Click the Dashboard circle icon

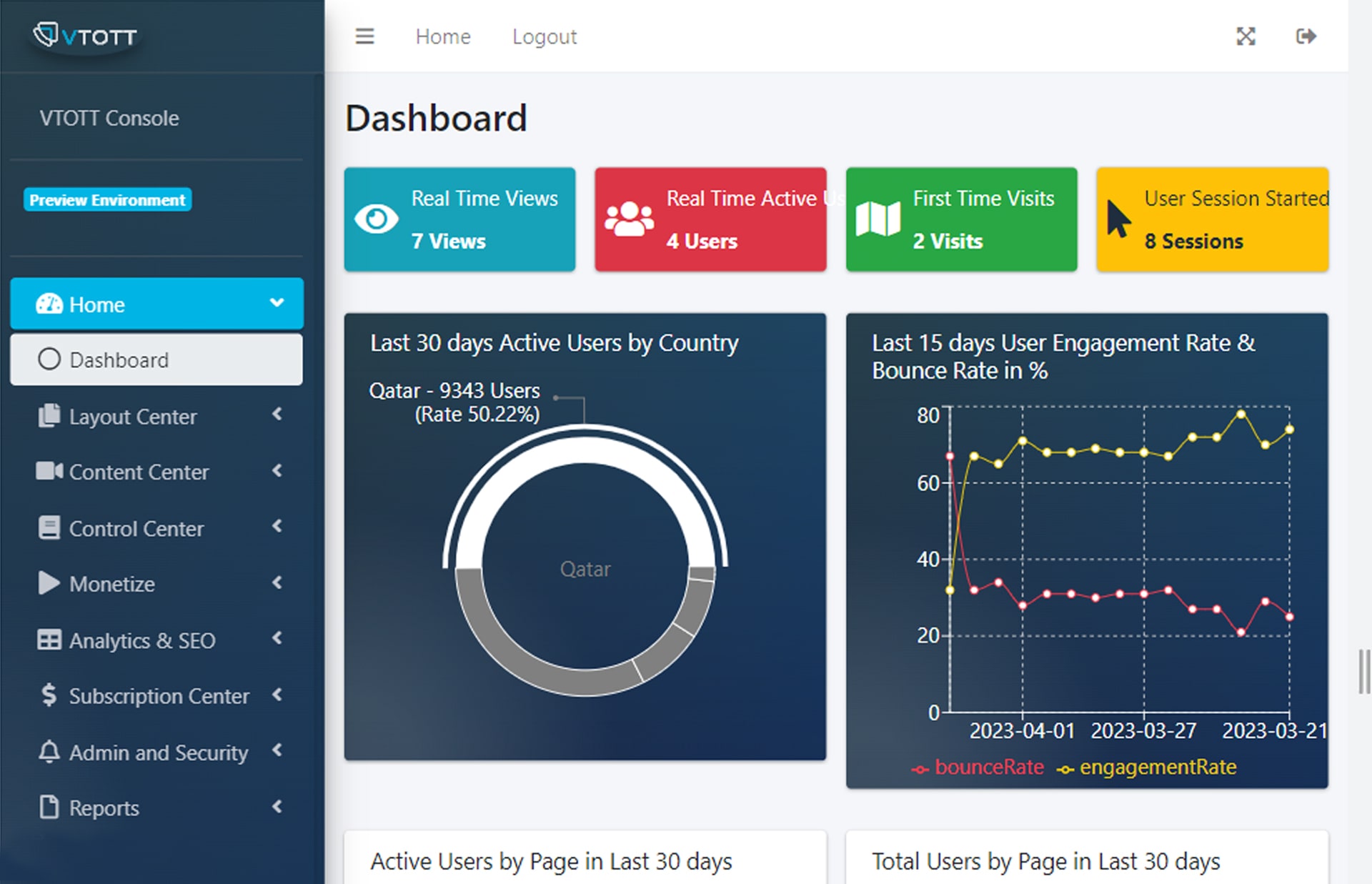(x=49, y=359)
